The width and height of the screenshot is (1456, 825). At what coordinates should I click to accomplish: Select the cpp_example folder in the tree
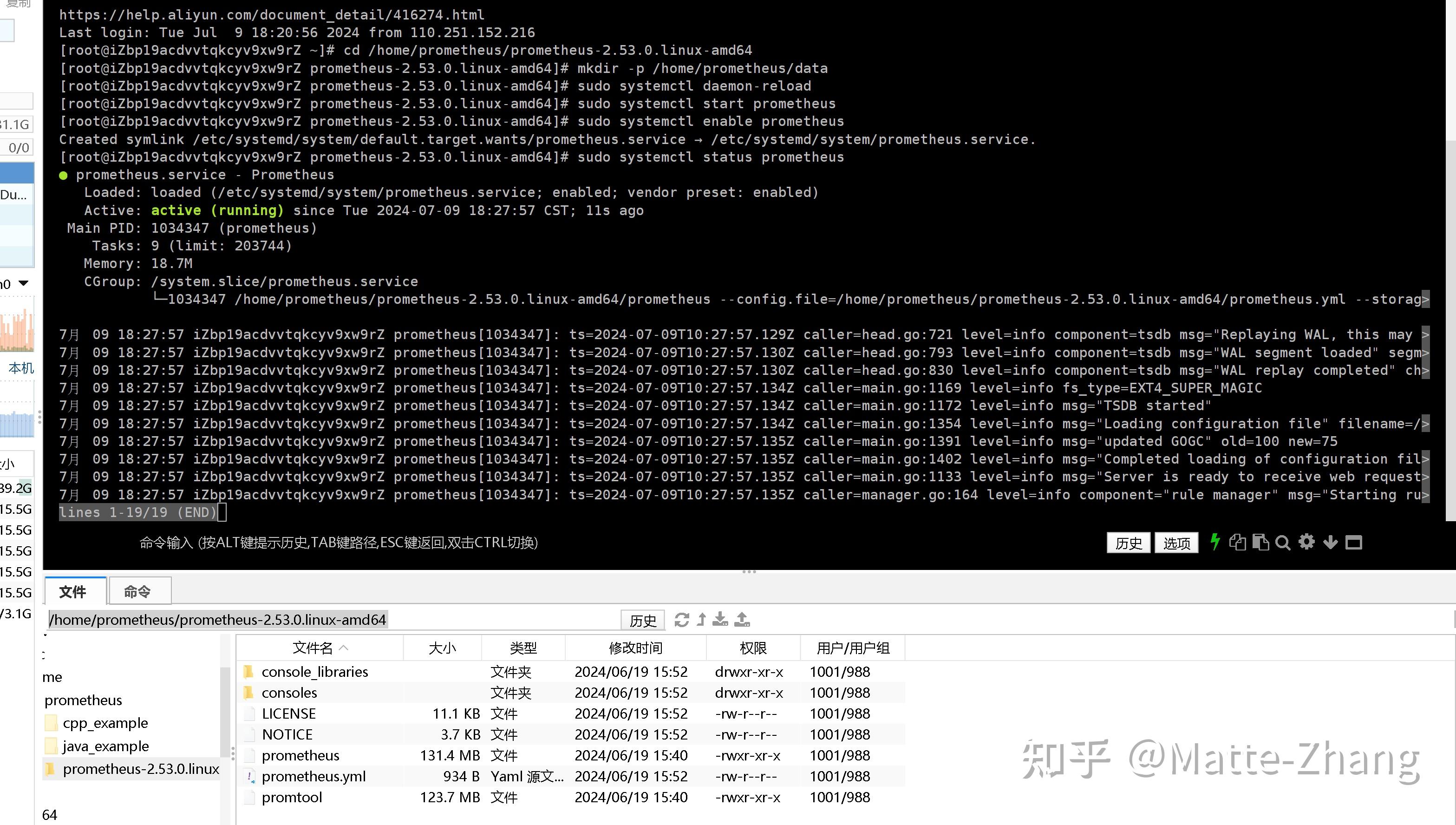[x=105, y=723]
